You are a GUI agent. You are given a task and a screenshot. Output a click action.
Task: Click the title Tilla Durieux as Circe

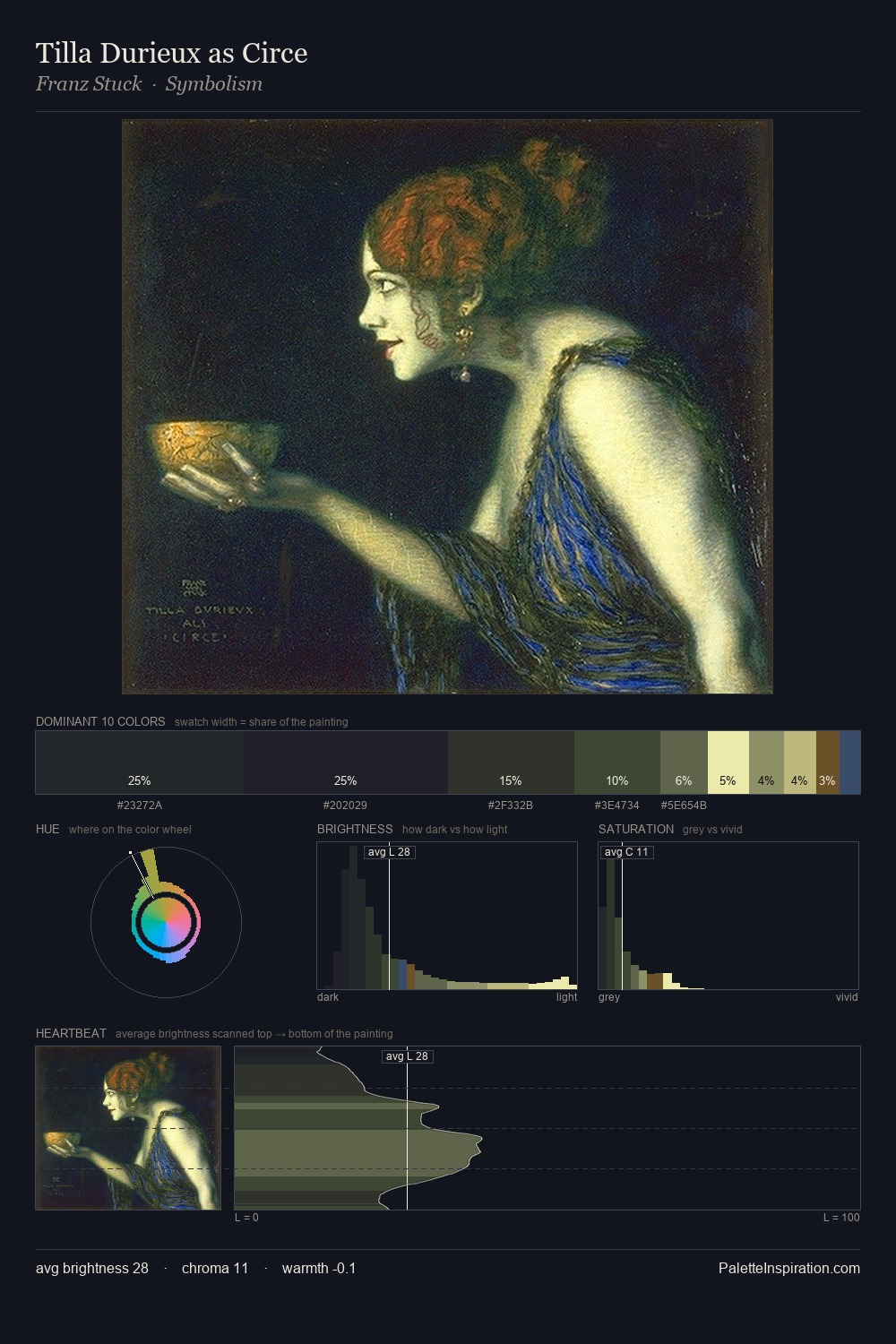tap(171, 53)
